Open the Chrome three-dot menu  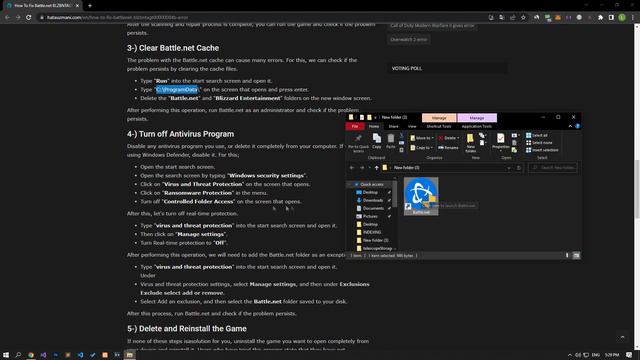[633, 18]
